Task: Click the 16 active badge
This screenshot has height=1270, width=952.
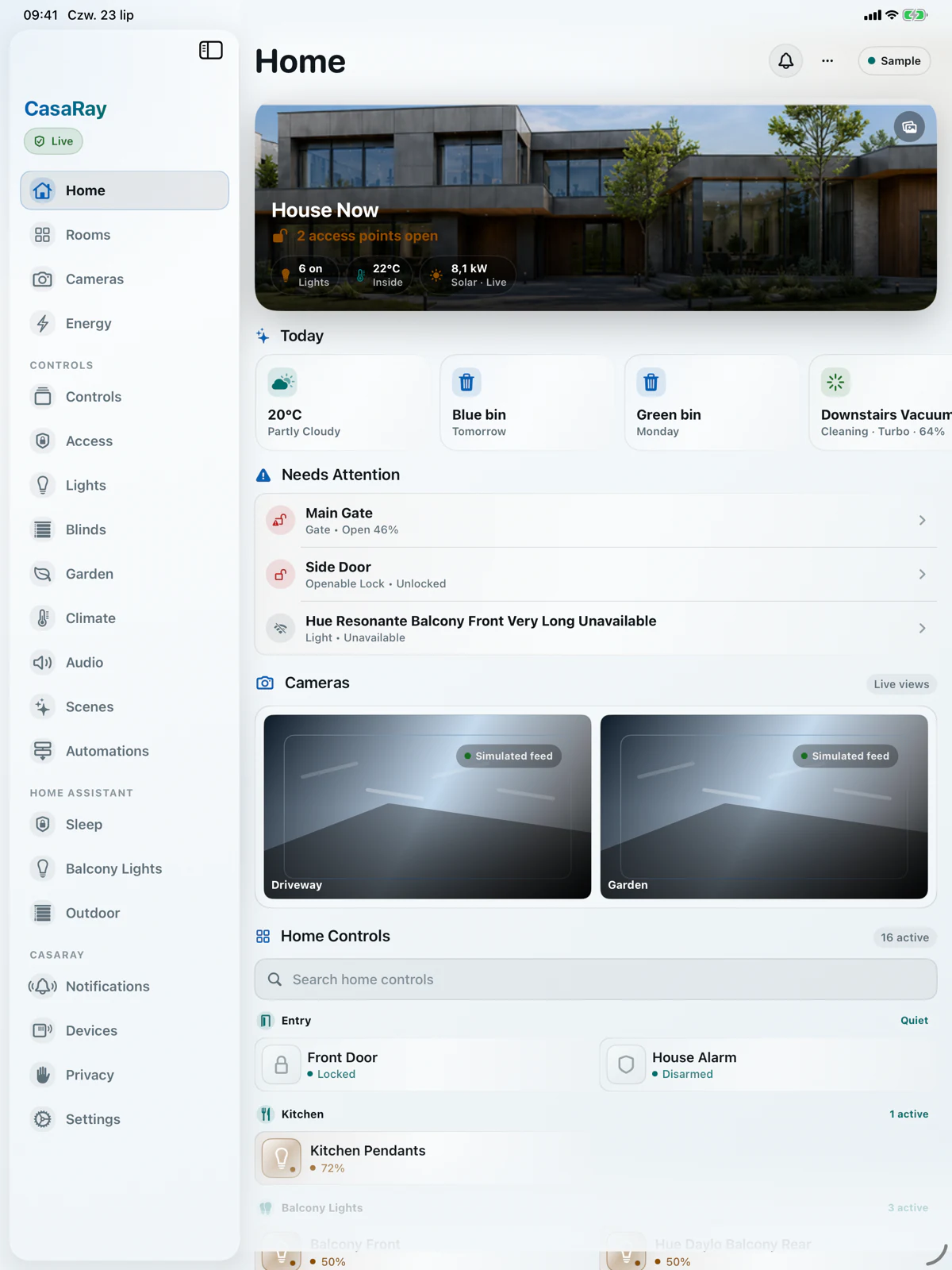Action: (904, 937)
